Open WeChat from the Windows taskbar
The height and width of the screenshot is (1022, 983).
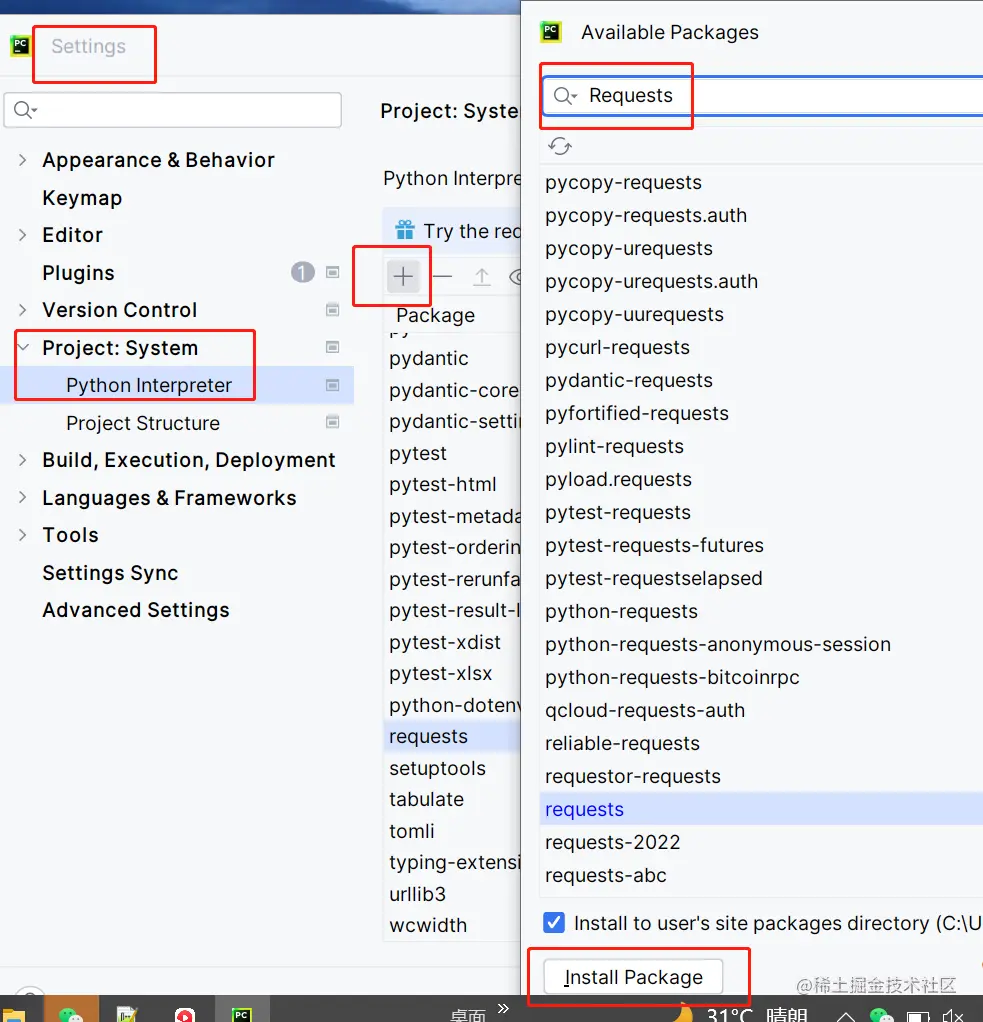pyautogui.click(x=71, y=1014)
